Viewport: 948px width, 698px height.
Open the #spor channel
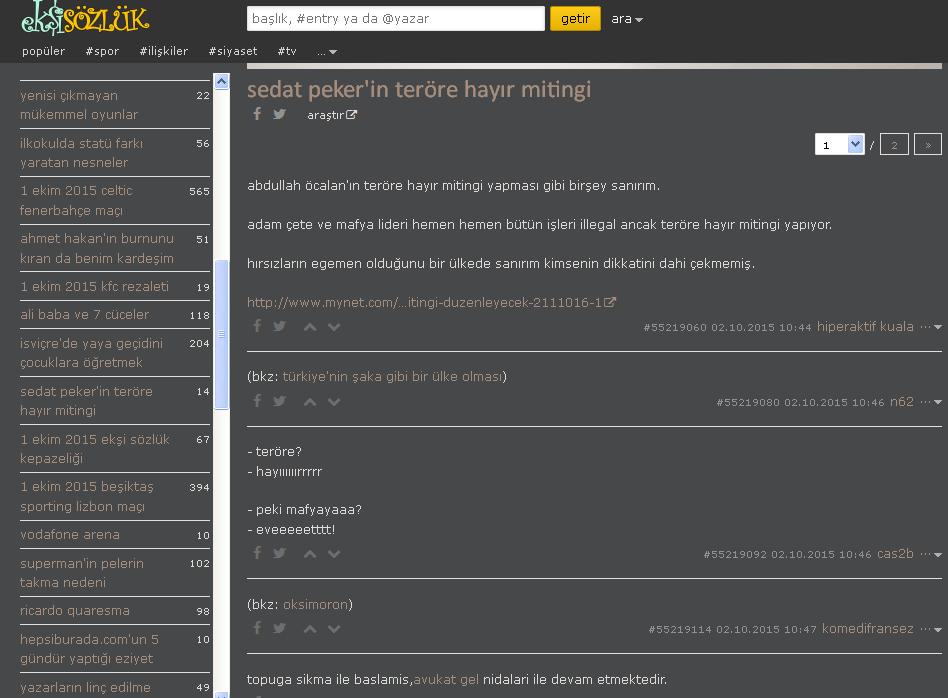pyautogui.click(x=102, y=51)
